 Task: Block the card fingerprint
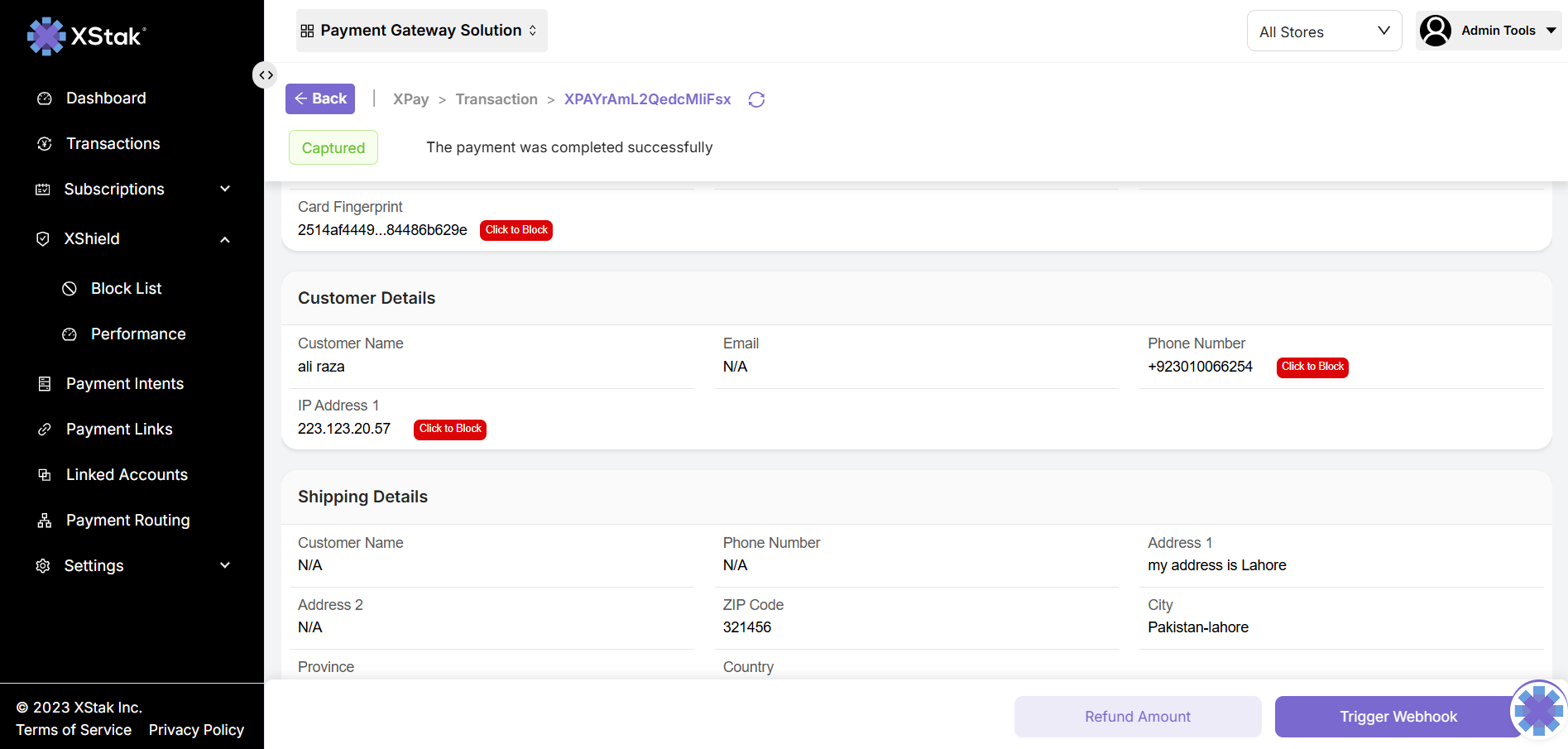(x=516, y=230)
